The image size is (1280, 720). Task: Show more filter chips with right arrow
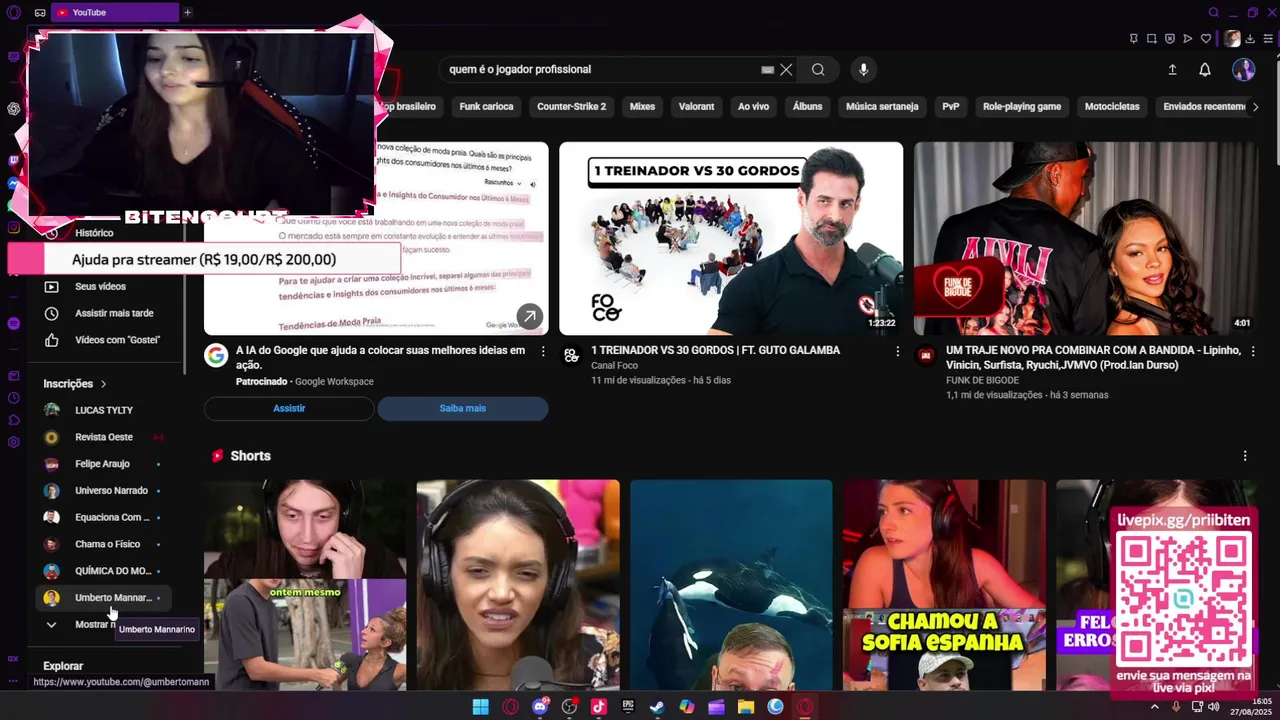[1256, 107]
